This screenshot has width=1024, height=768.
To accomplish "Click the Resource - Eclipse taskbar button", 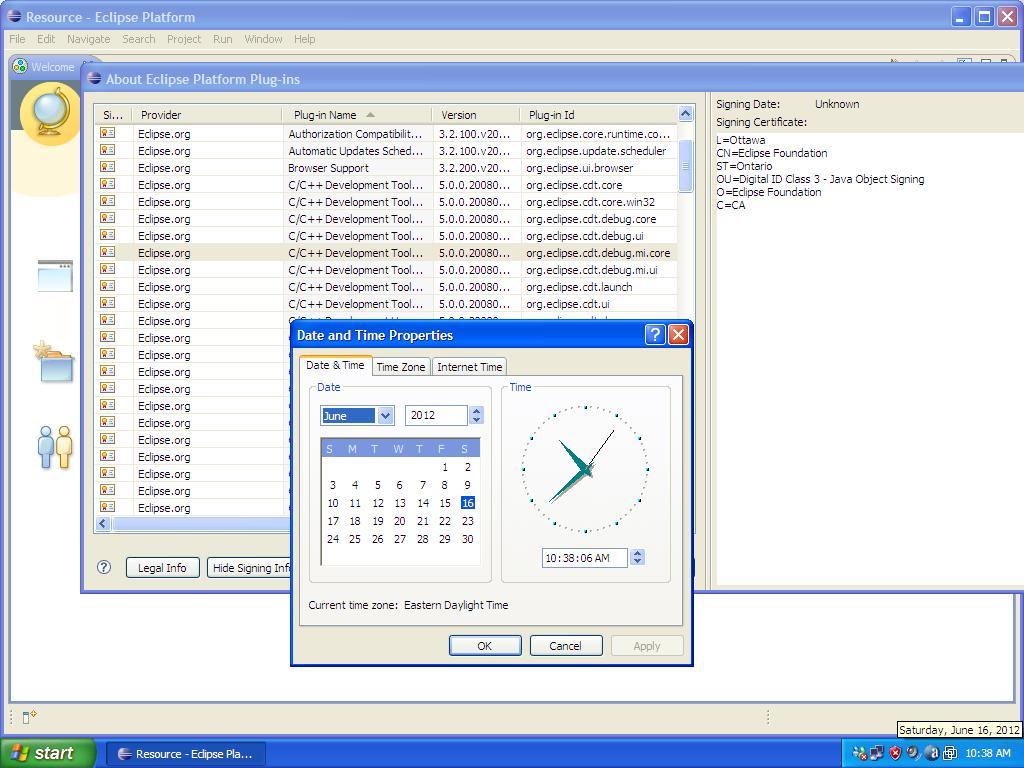I will tap(186, 754).
